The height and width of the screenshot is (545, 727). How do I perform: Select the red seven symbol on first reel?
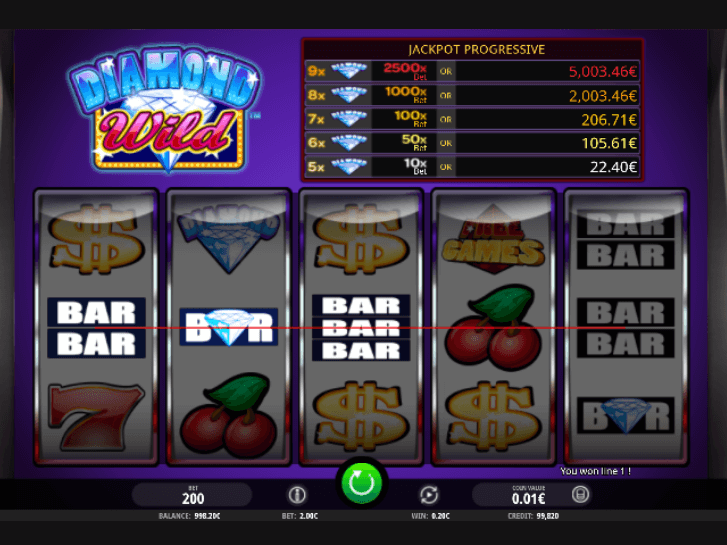pyautogui.click(x=96, y=416)
